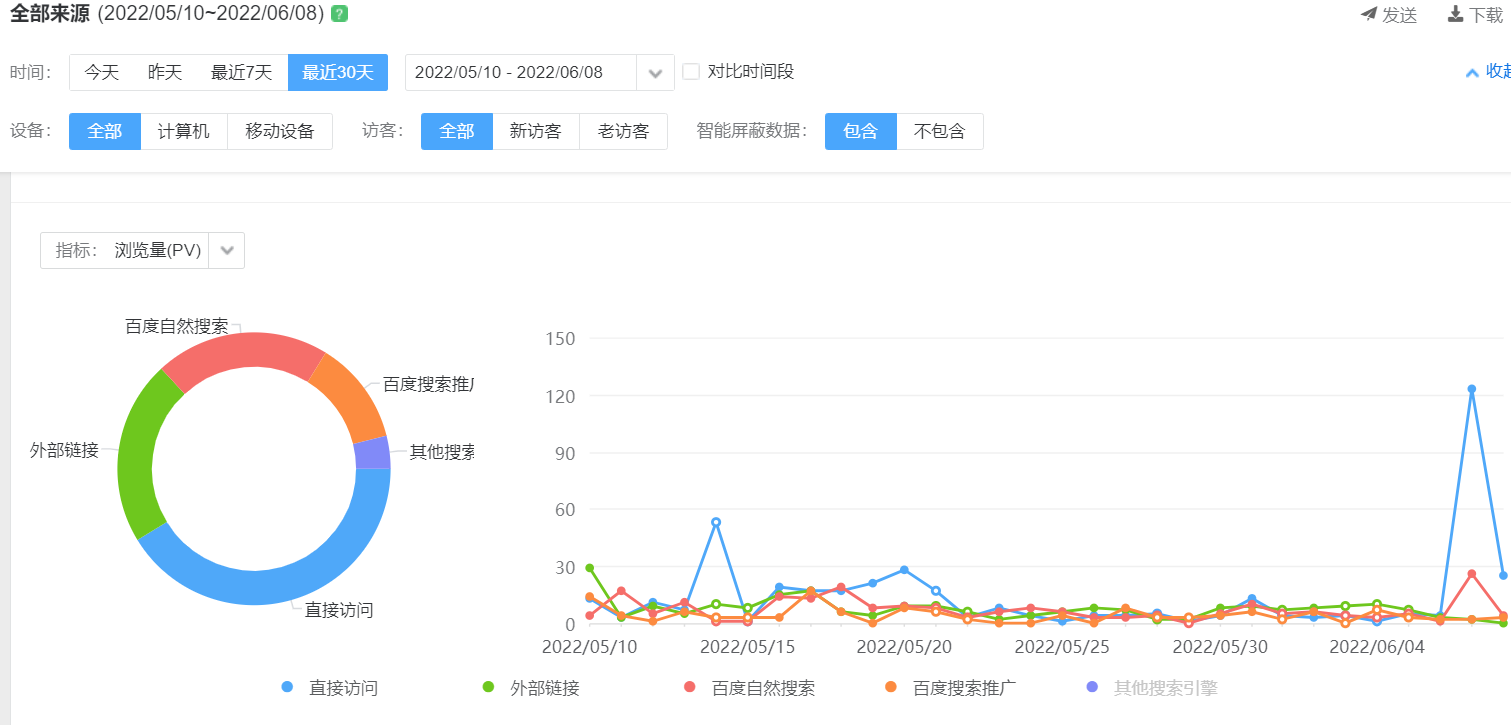Expand the 指标 浏览量(PV) dropdown
The width and height of the screenshot is (1511, 725).
[x=227, y=251]
